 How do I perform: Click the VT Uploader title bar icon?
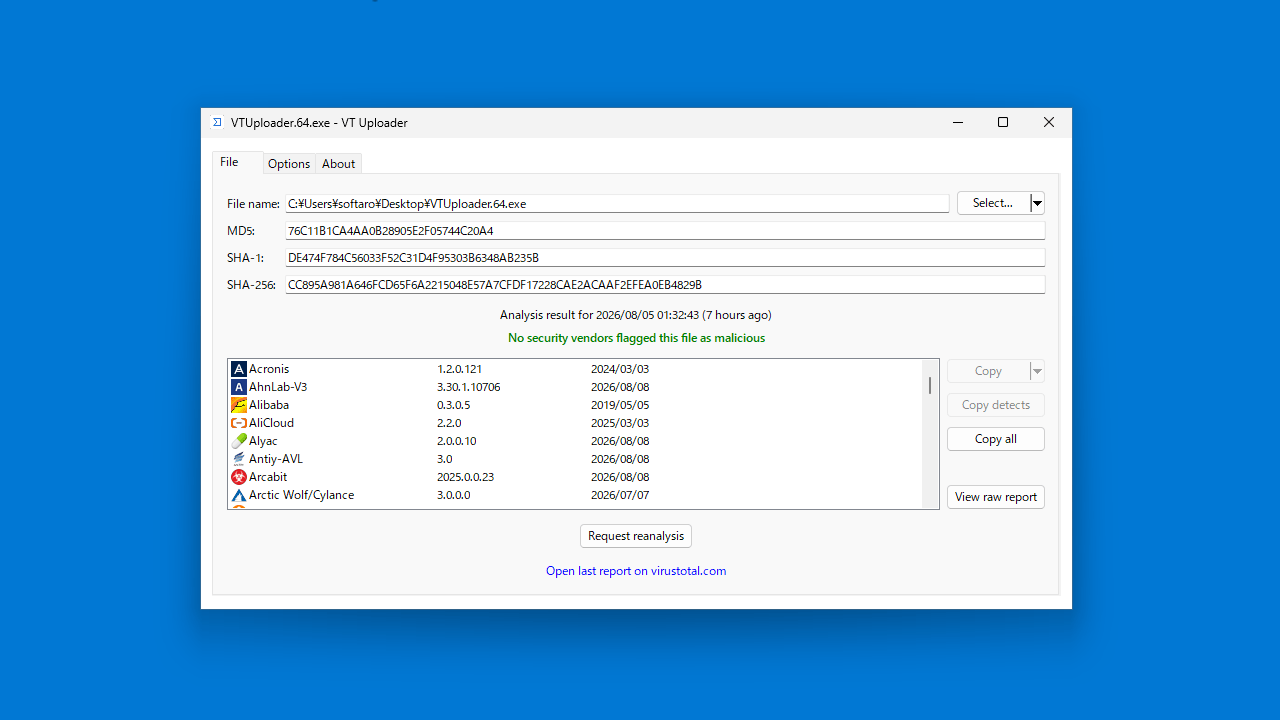coord(217,122)
